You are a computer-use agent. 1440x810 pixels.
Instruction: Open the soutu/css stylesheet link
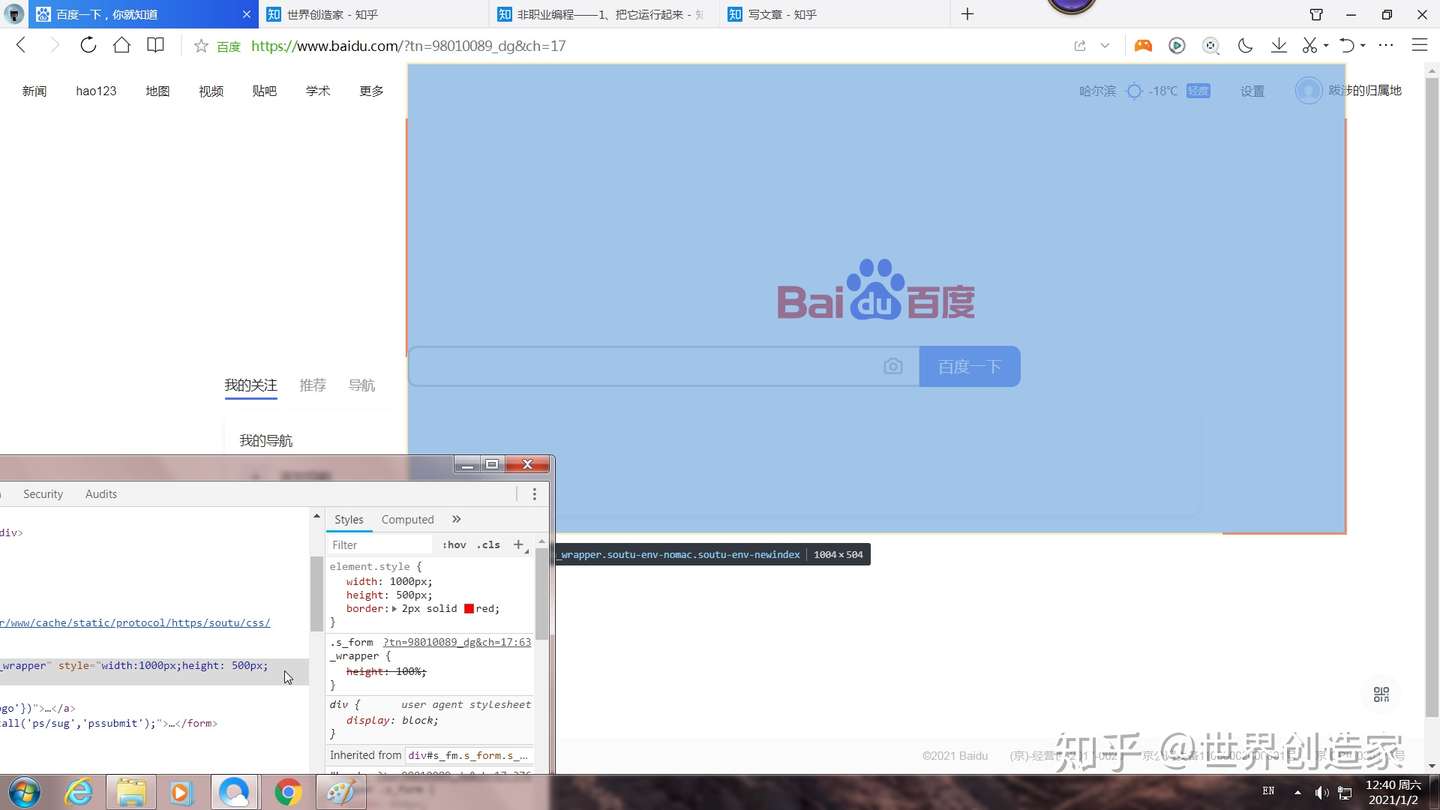[x=135, y=622]
